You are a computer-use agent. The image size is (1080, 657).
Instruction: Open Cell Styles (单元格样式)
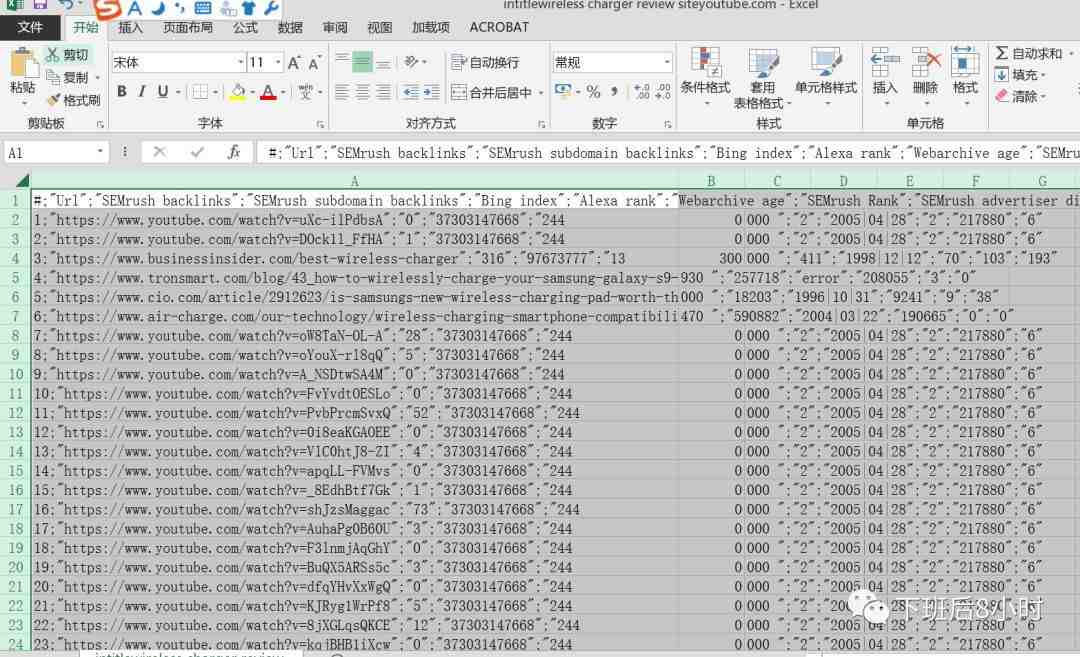click(x=826, y=76)
